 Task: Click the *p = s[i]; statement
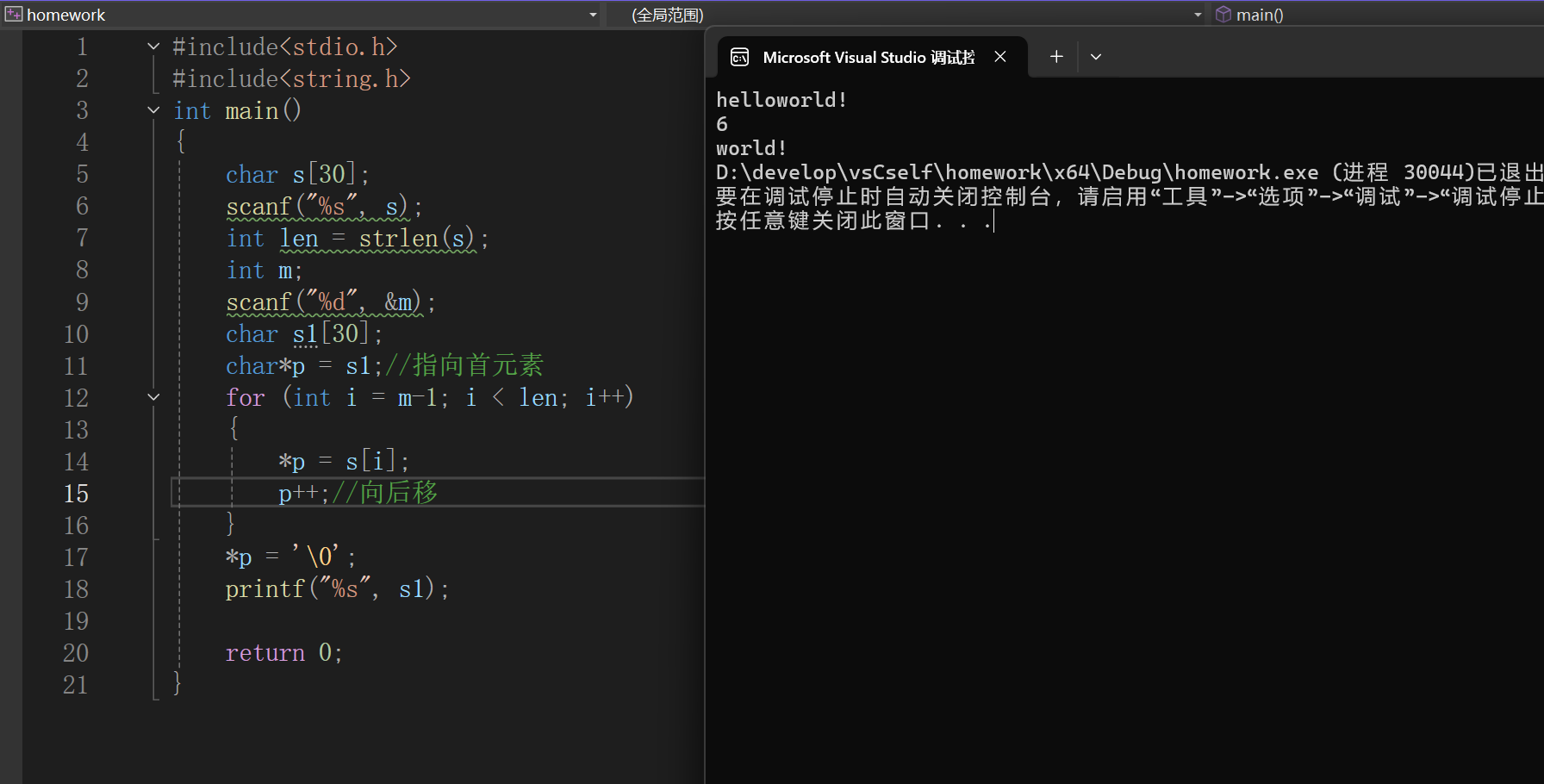344,462
